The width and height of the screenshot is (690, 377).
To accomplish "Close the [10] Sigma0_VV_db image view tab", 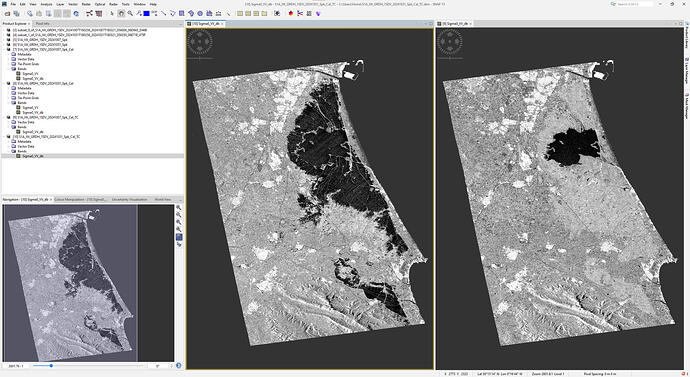I will click(223, 23).
